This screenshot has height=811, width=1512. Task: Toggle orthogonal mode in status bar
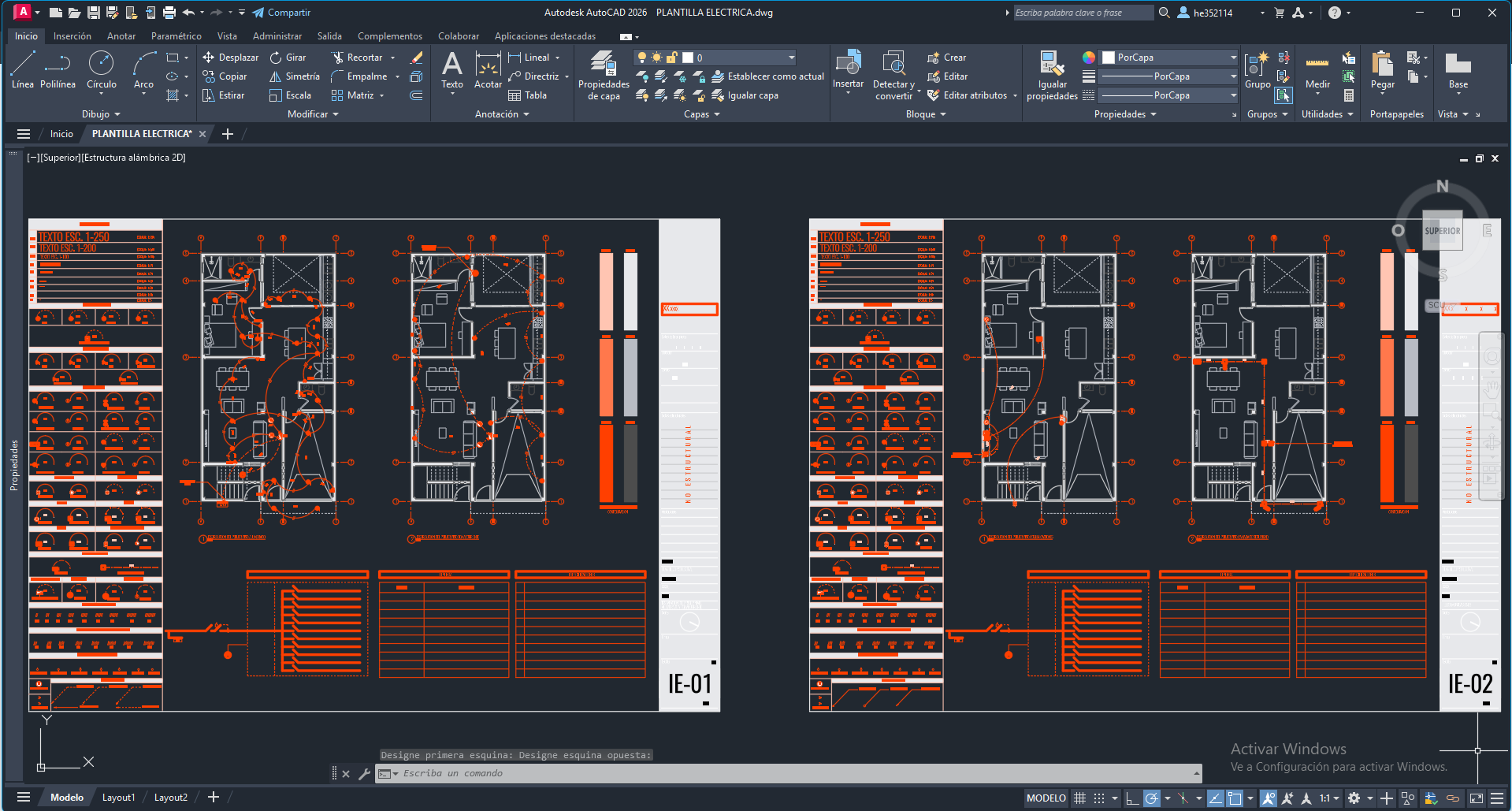(1131, 798)
